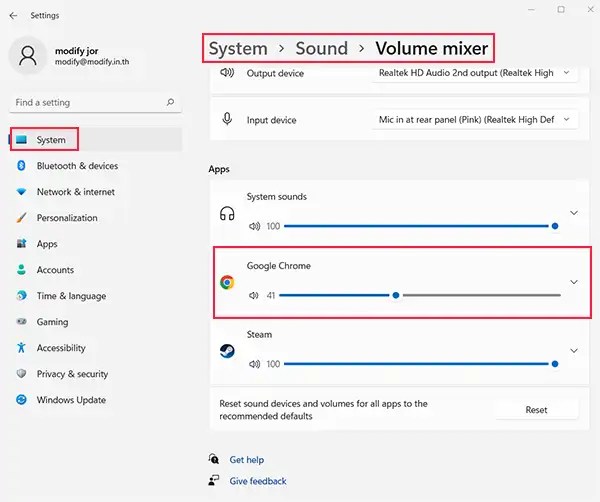Click the Google Chrome app icon
The image size is (600, 502).
point(227,283)
